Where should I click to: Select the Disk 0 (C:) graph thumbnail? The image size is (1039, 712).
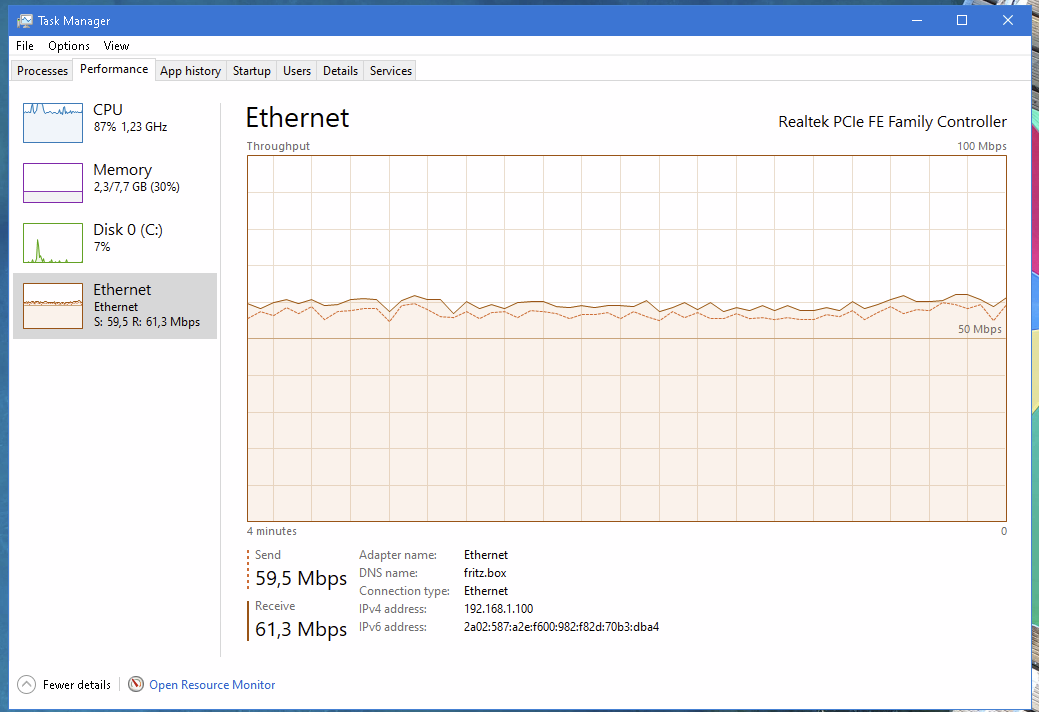53,243
